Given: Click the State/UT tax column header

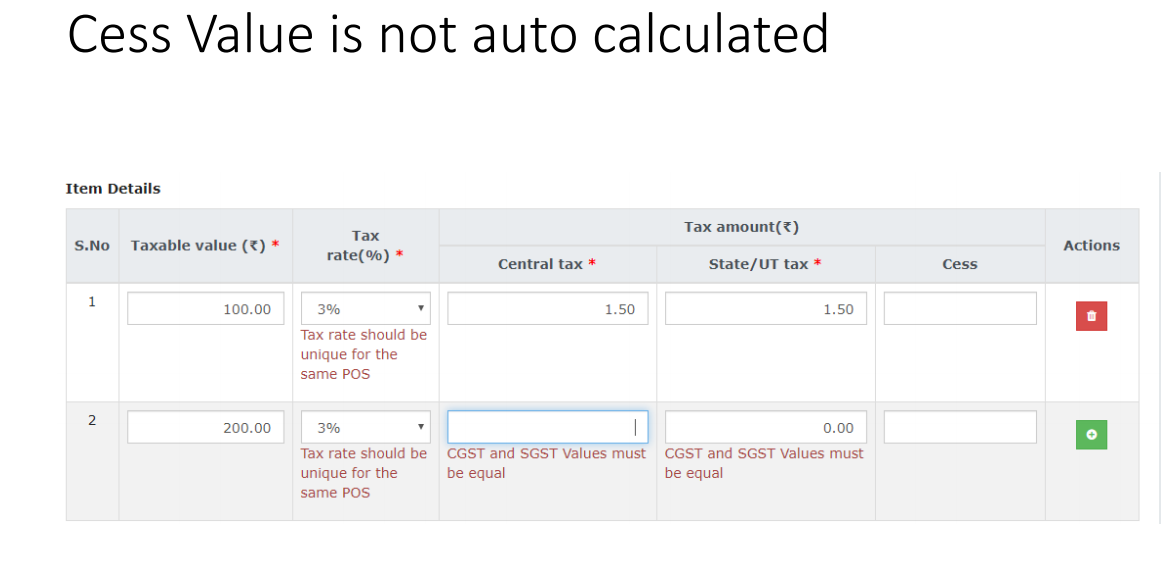Looking at the screenshot, I should 765,263.
